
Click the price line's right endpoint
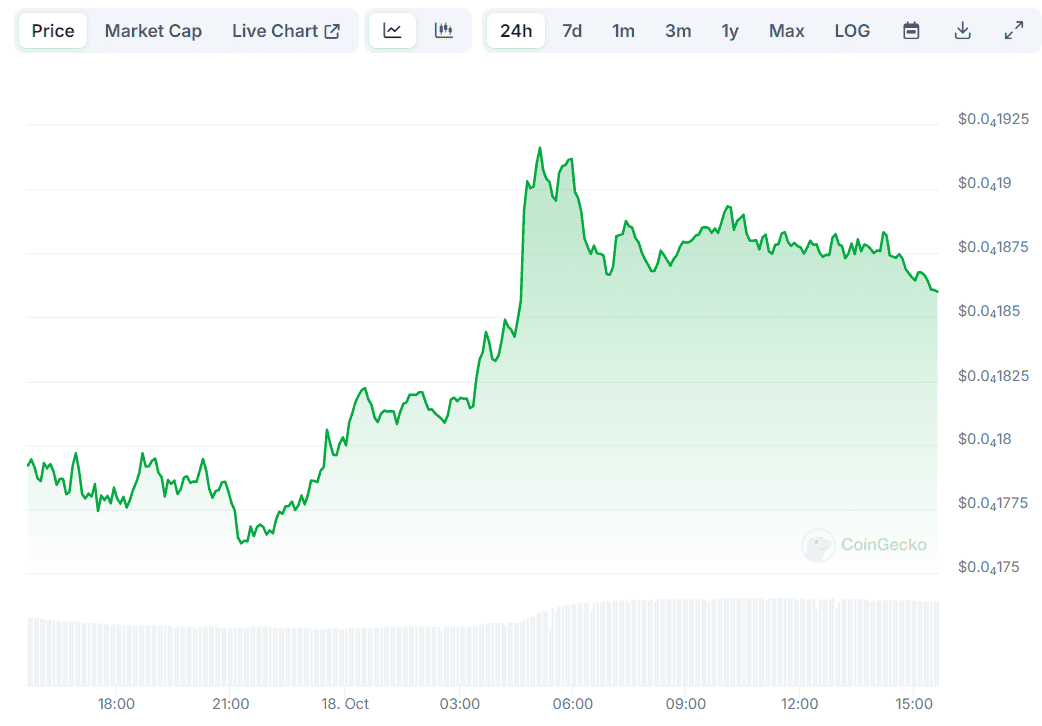pos(937,291)
